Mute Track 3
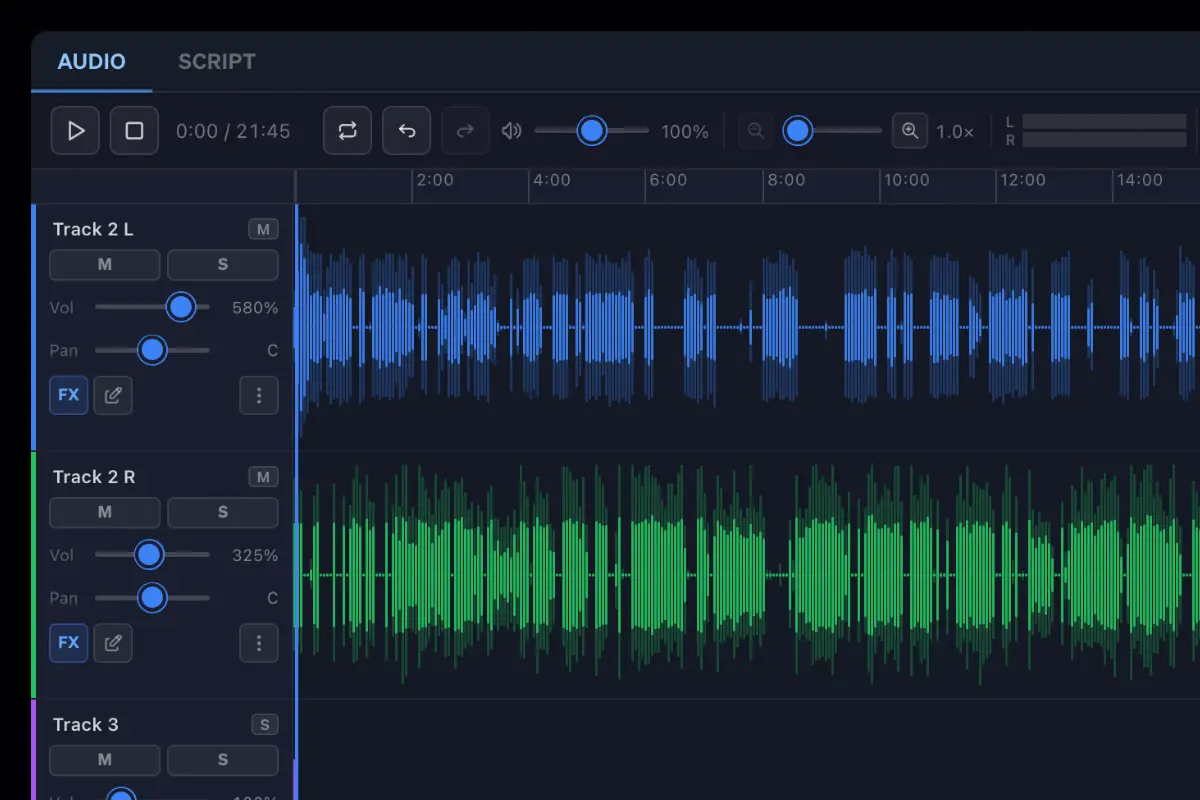Image resolution: width=1200 pixels, height=800 pixels. point(105,760)
